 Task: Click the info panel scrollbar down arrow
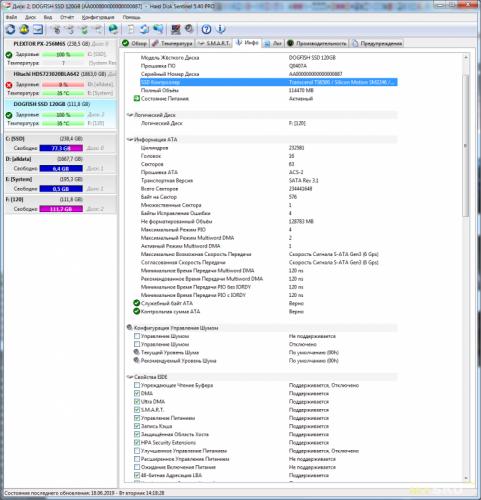(466, 478)
